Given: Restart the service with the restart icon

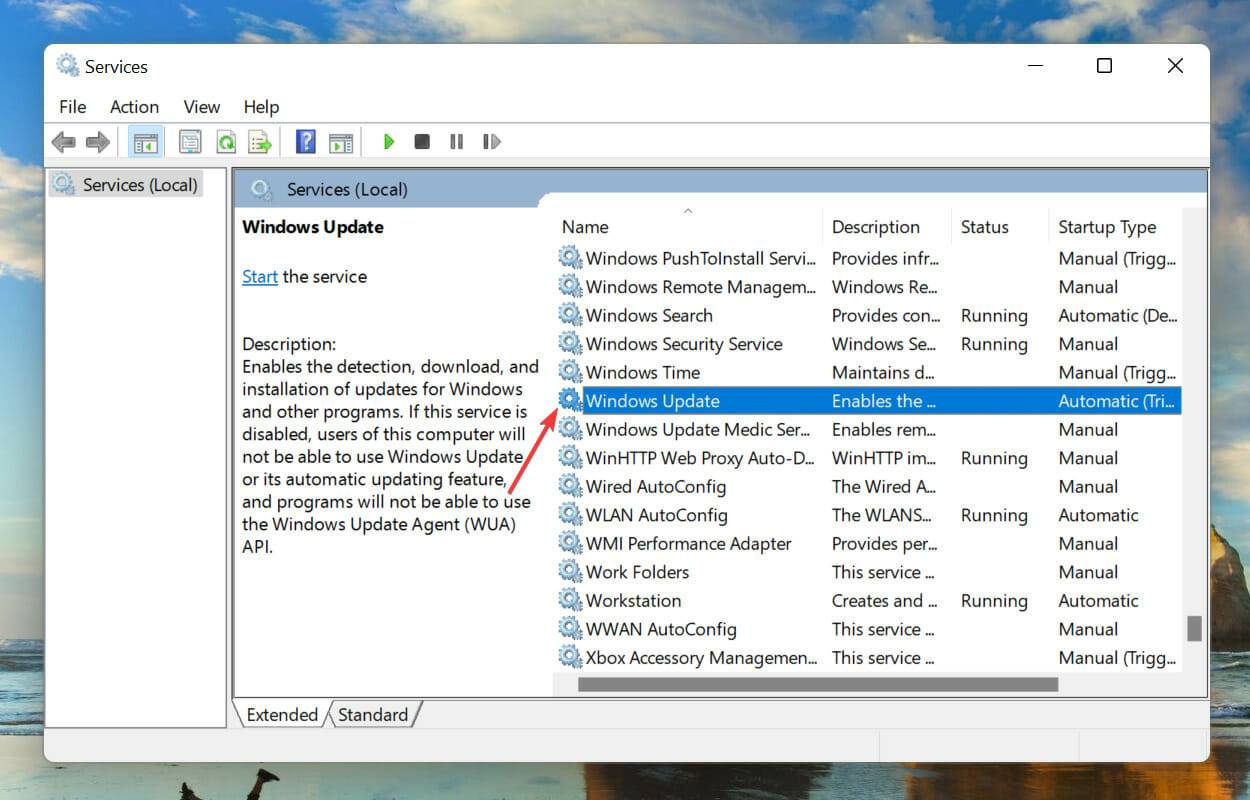Looking at the screenshot, I should point(491,141).
